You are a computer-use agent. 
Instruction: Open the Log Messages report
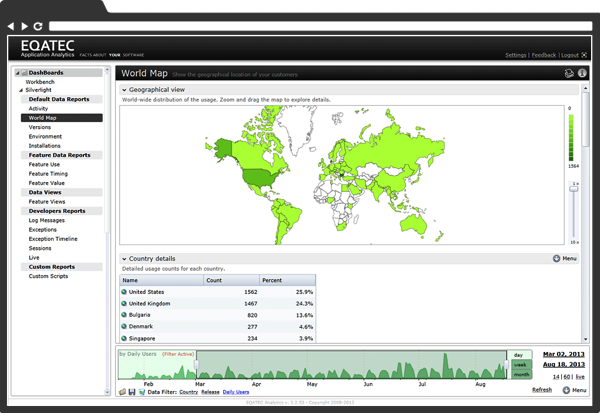(x=47, y=220)
